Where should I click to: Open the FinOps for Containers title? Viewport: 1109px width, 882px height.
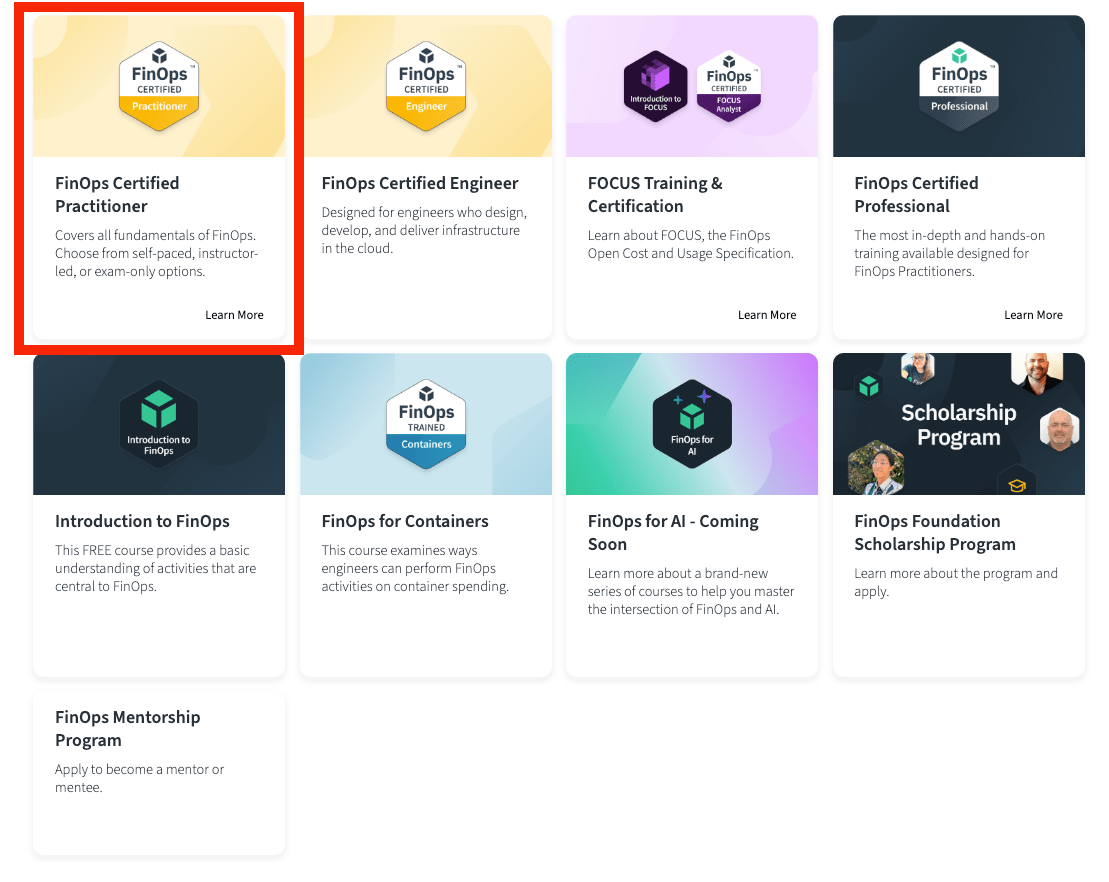pos(405,521)
